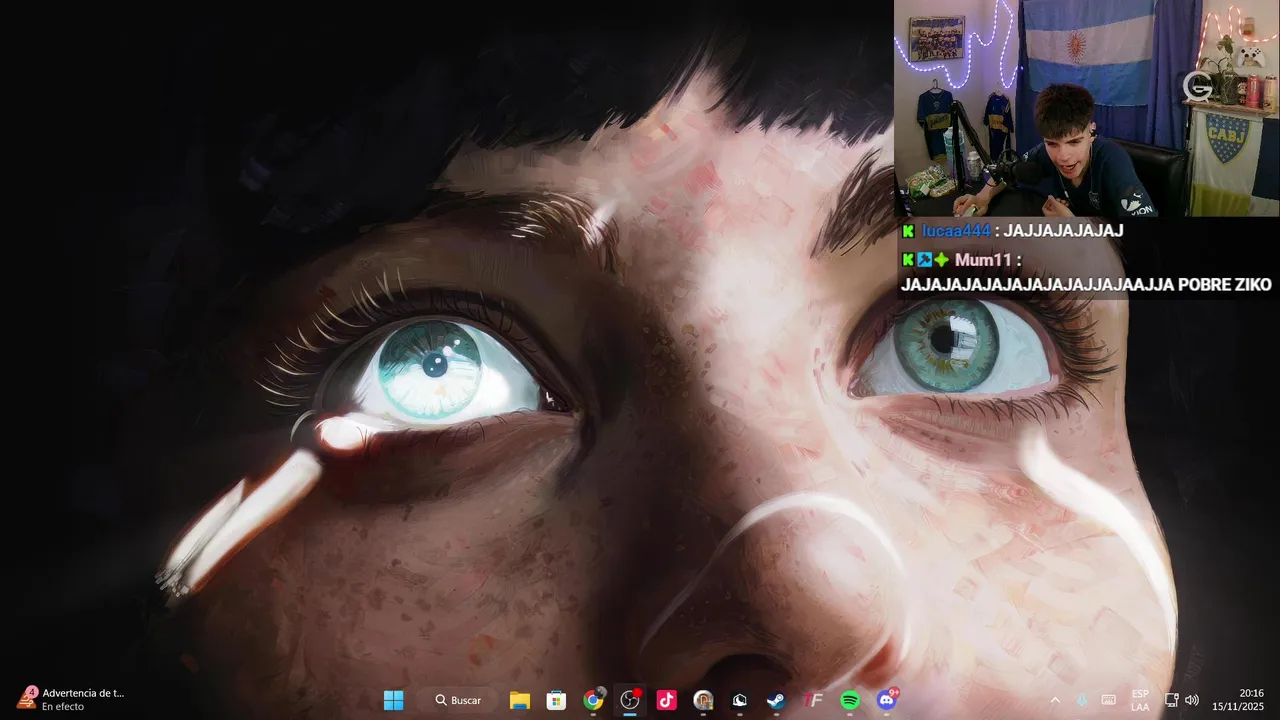Expand the hidden system tray icons
This screenshot has width=1280, height=720.
click(x=1054, y=700)
